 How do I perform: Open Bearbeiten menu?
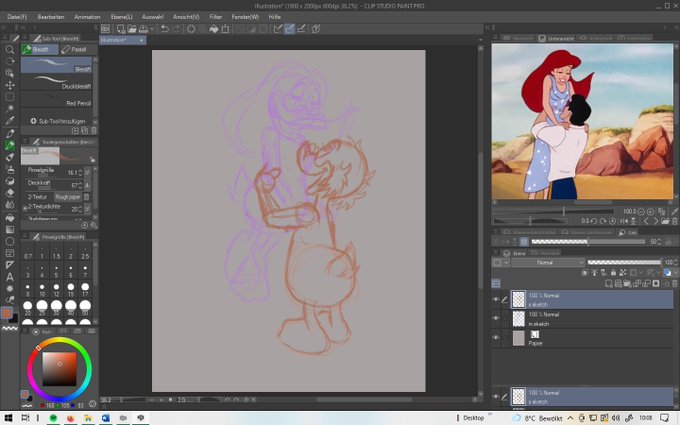[x=51, y=17]
